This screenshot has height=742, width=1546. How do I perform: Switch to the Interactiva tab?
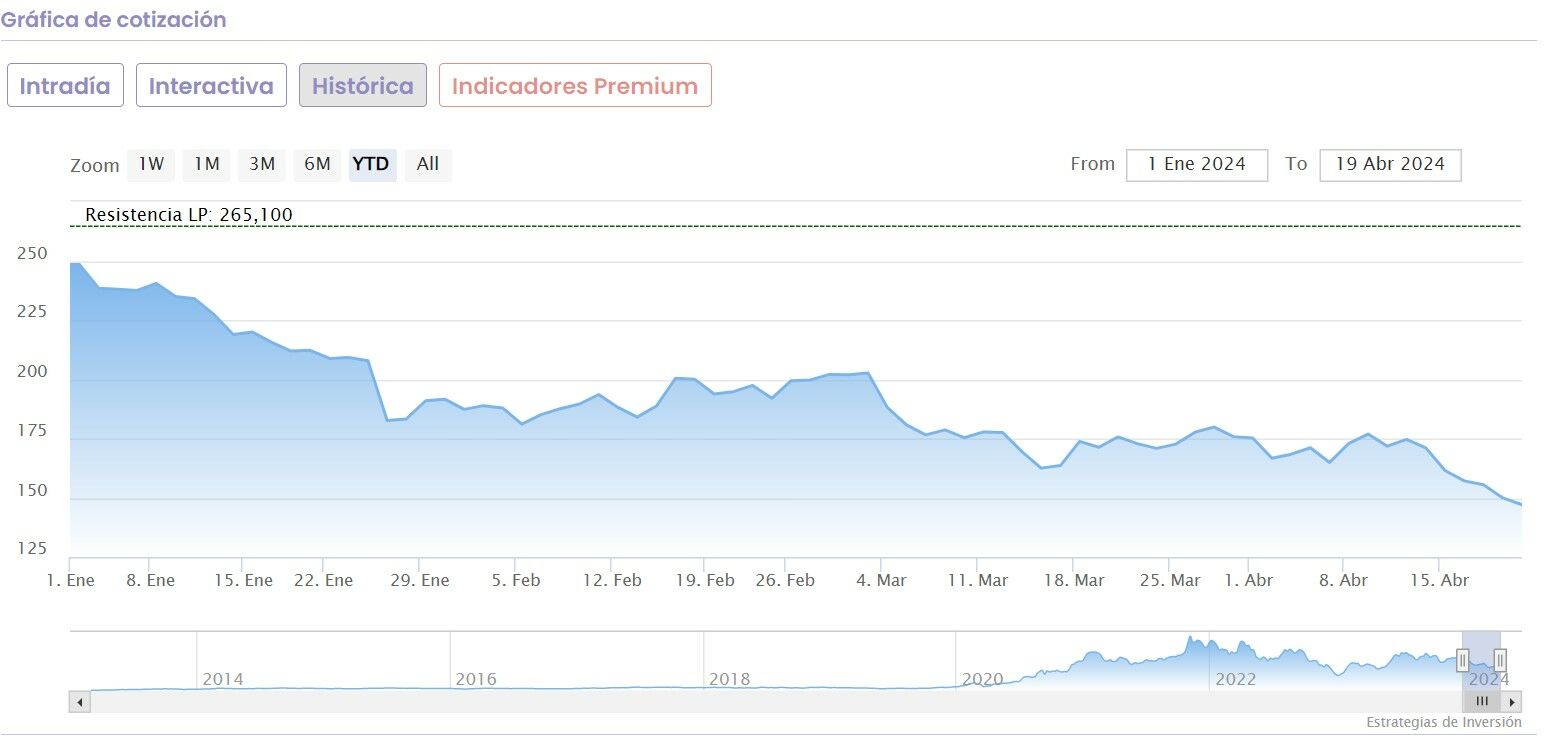click(211, 86)
